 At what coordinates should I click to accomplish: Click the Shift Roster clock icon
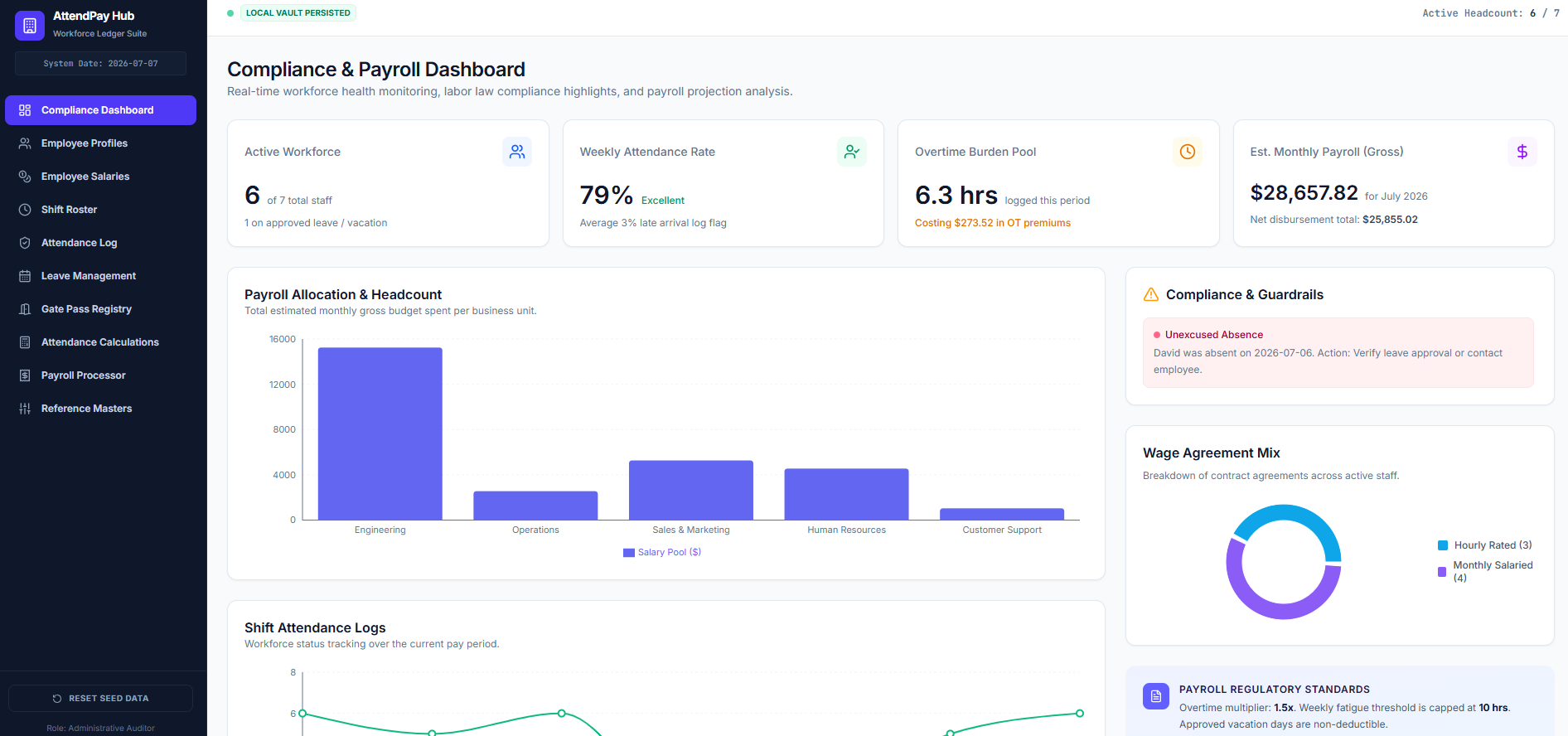coord(25,210)
